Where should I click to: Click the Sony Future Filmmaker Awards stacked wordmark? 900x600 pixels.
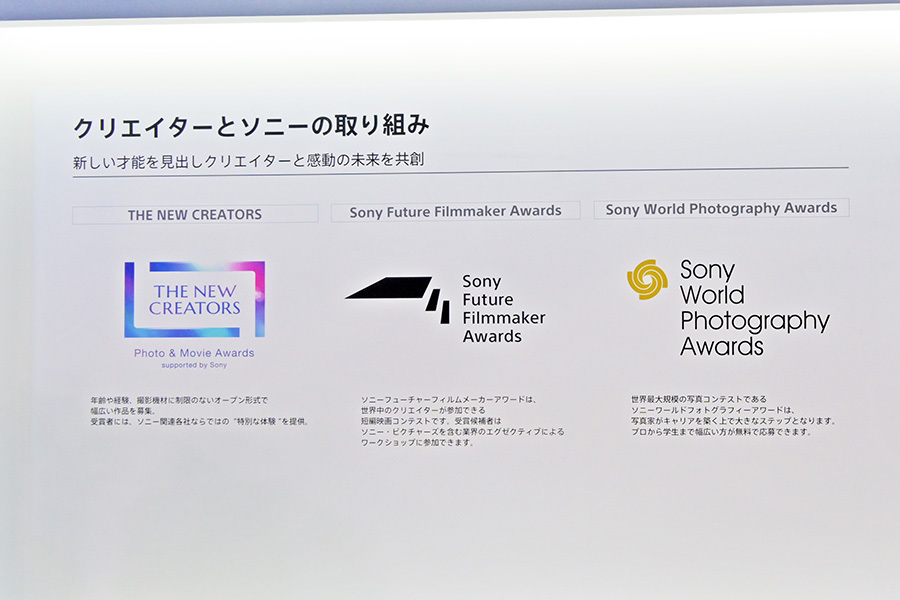pos(504,309)
